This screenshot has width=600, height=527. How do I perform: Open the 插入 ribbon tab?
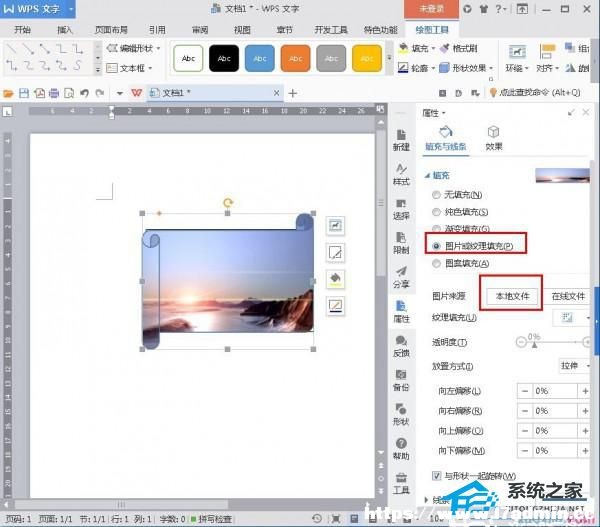coord(65,30)
